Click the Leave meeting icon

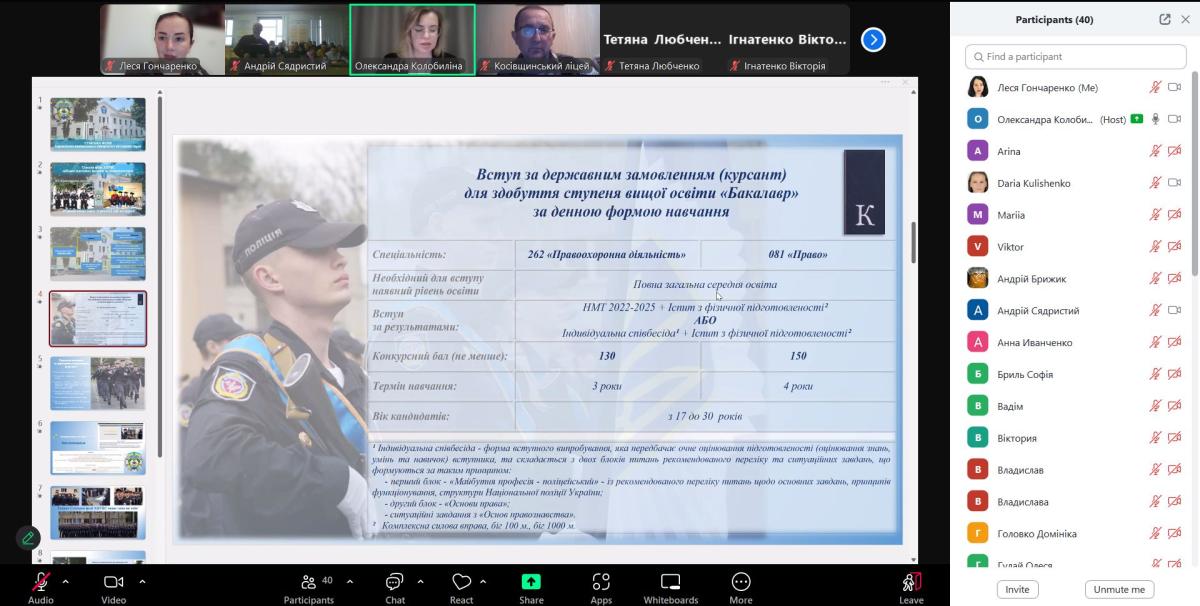[911, 582]
